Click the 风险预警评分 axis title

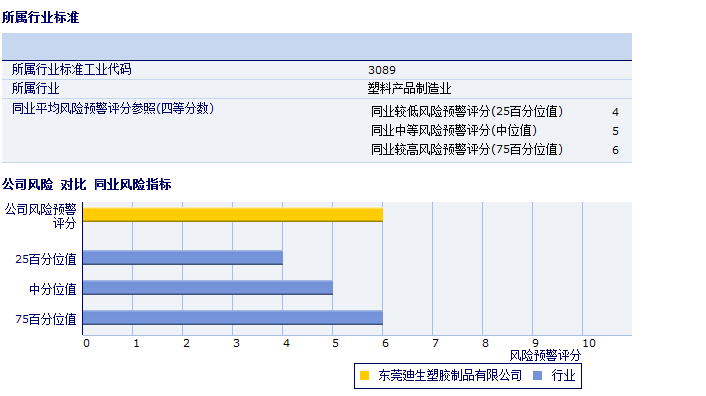click(x=545, y=356)
